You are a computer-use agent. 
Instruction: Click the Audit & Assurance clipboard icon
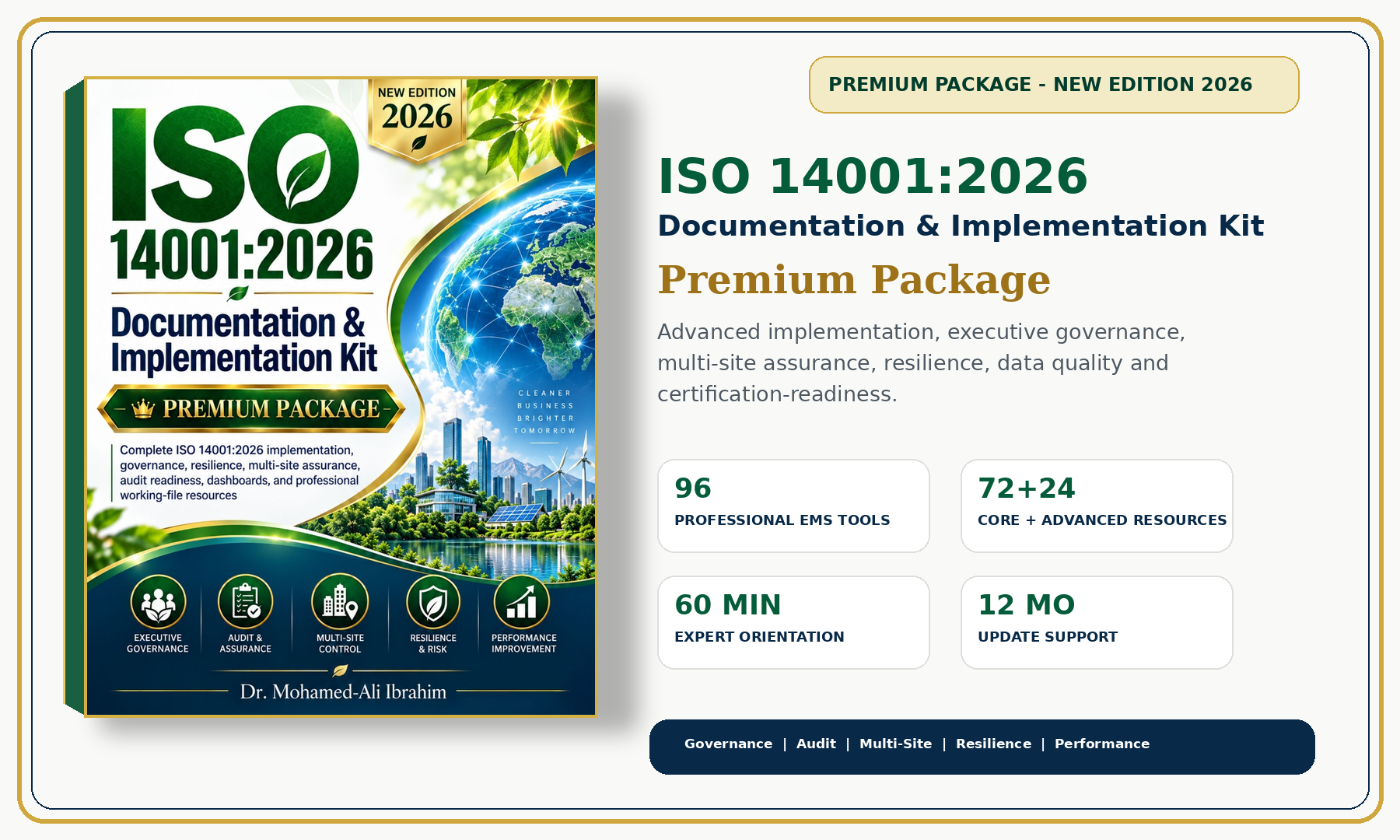click(246, 602)
